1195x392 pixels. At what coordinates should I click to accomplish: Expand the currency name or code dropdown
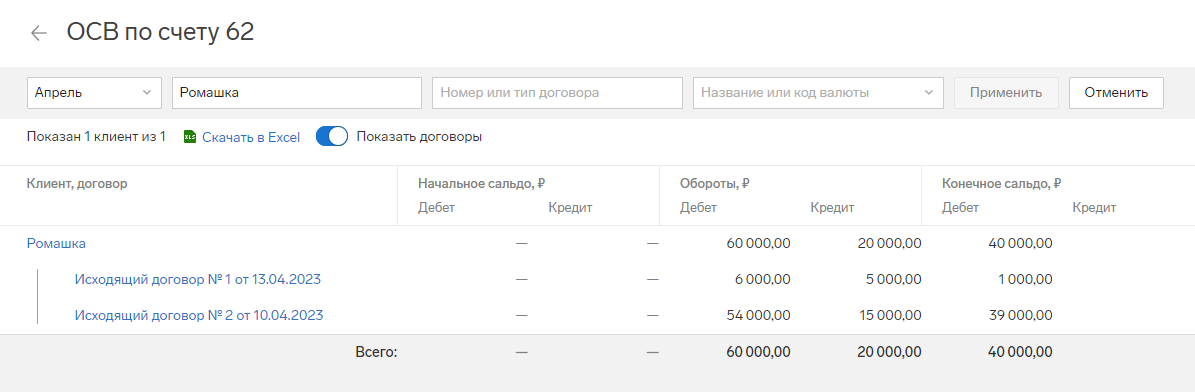tap(819, 93)
